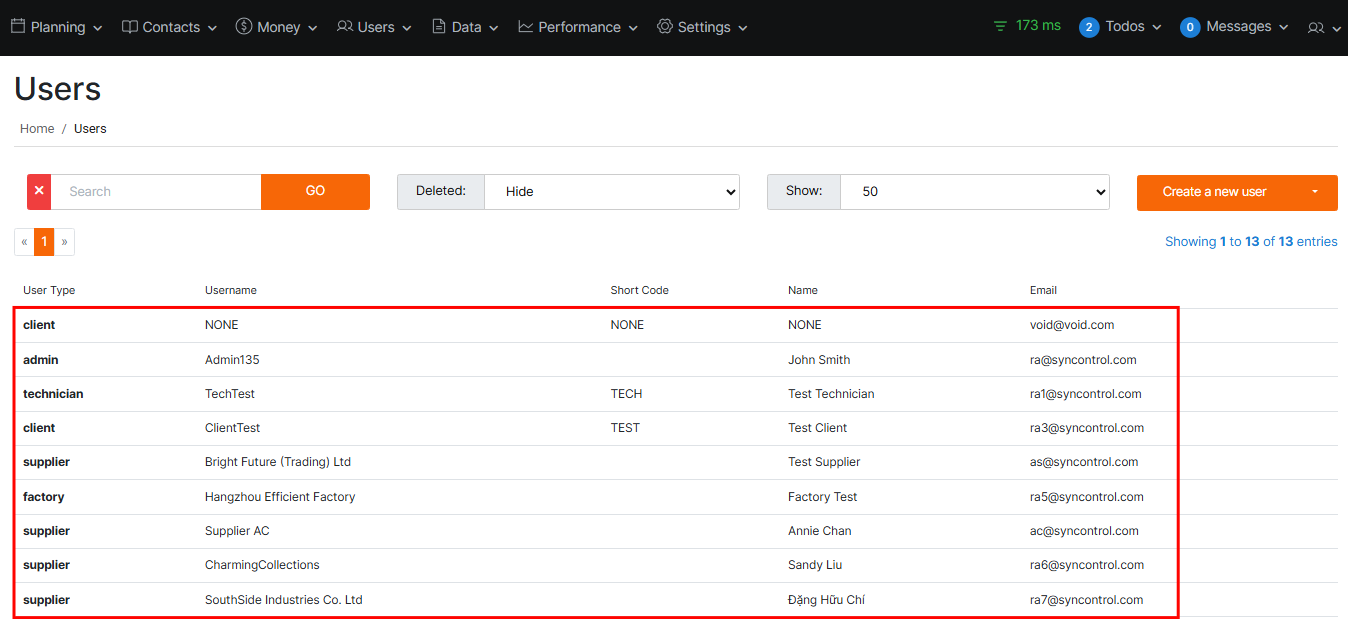The height and width of the screenshot is (619, 1348).
Task: Click the Performance chart icon
Action: pos(526,27)
